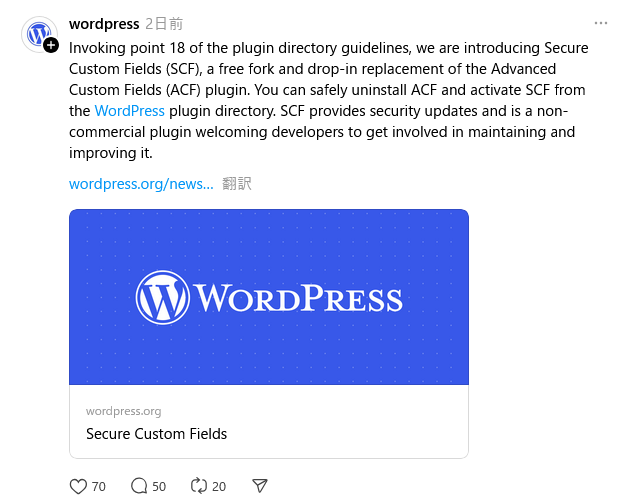This screenshot has height=501, width=632.
Task: Select the wordpress.org domain label on card
Action: click(123, 411)
